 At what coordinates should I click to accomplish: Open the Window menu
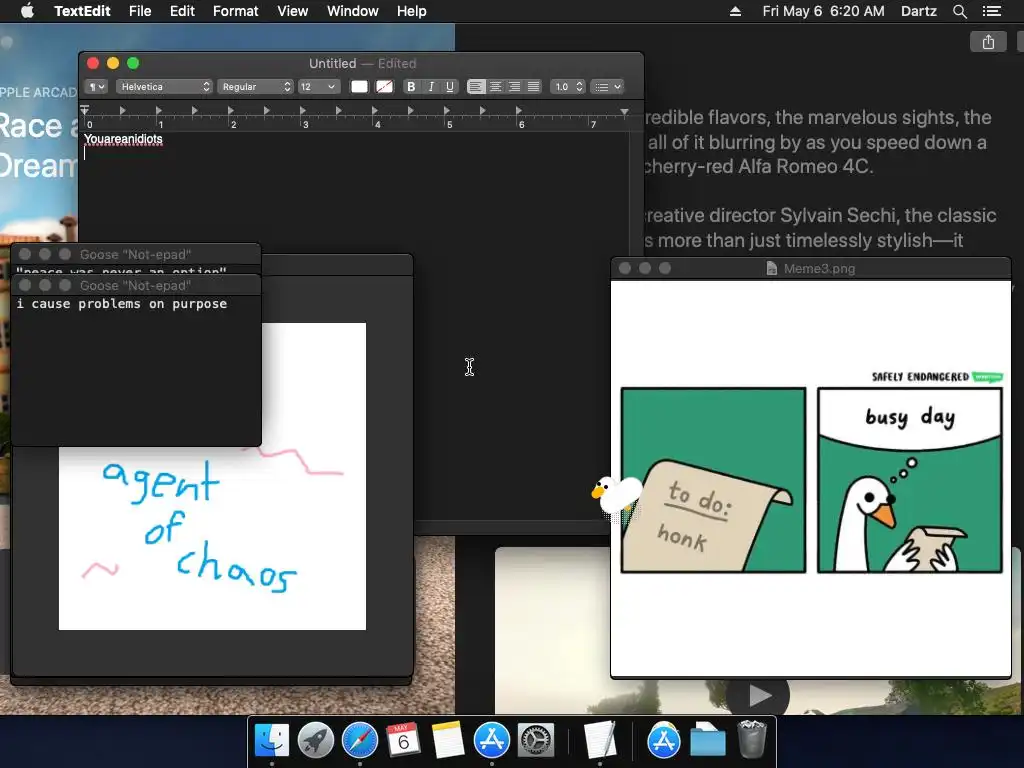pyautogui.click(x=353, y=11)
